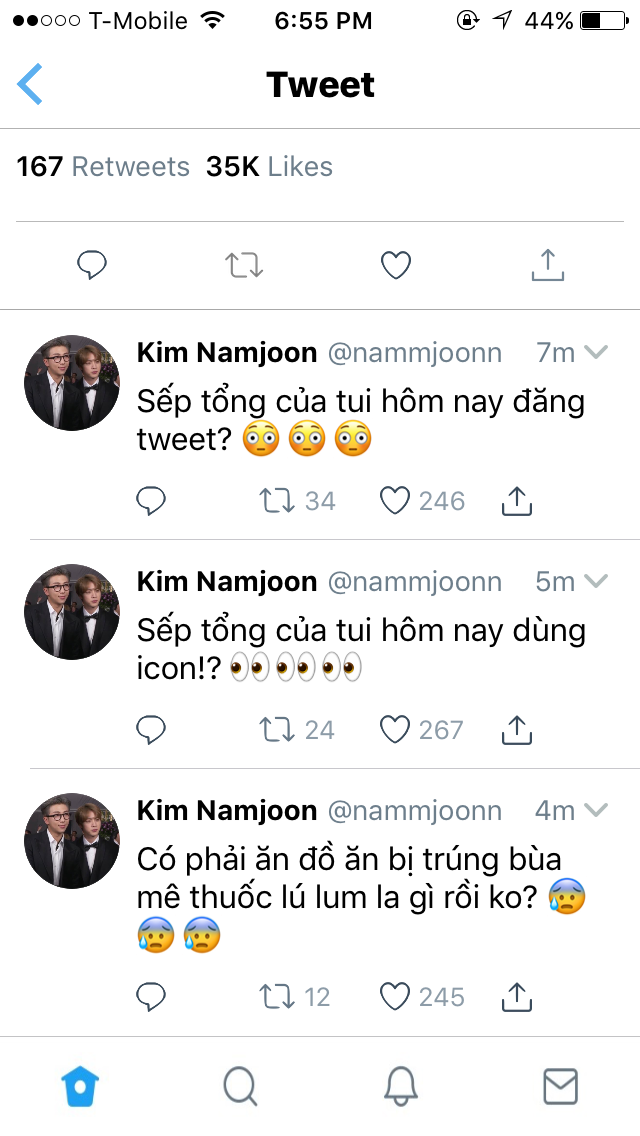This screenshot has height=1136, width=640.
Task: Like the main tweet
Action: coord(396,265)
